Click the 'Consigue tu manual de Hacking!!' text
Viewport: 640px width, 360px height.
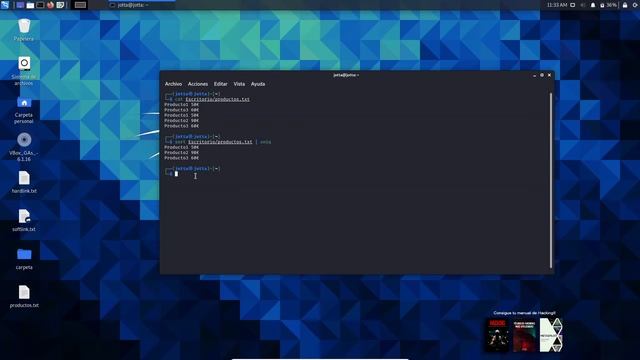pos(524,313)
